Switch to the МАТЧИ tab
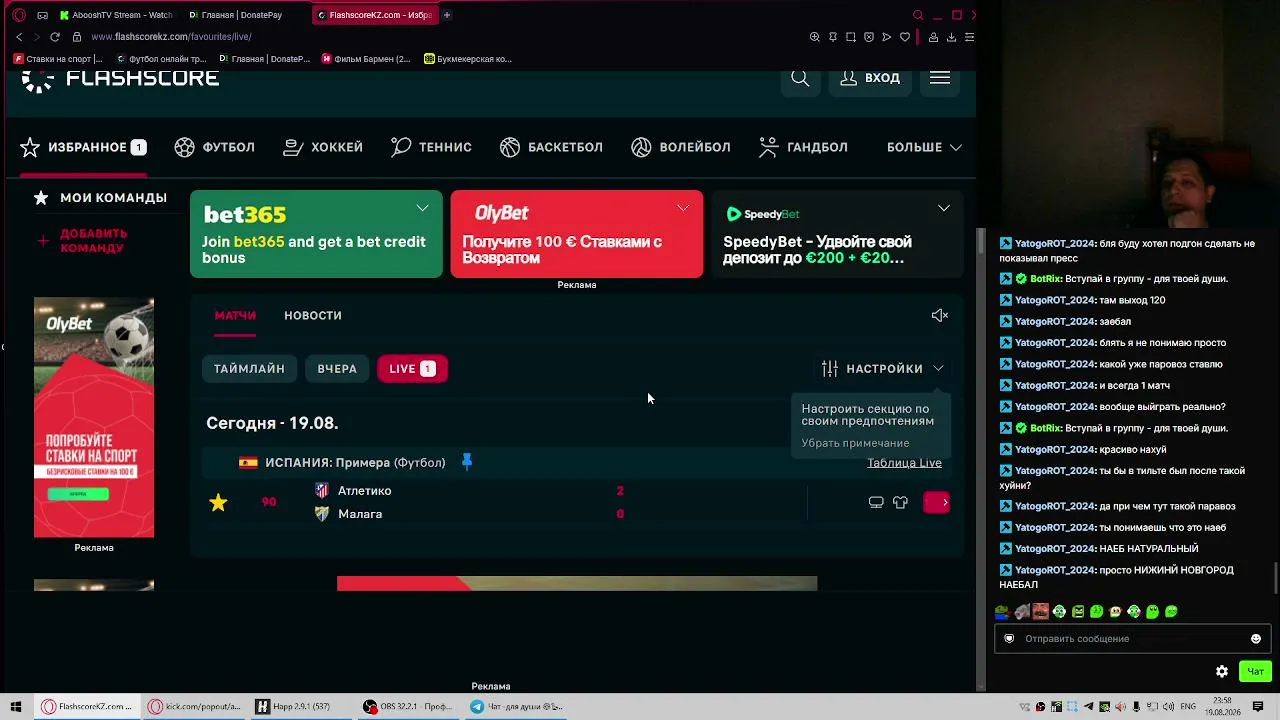Viewport: 1280px width, 720px height. pos(235,315)
